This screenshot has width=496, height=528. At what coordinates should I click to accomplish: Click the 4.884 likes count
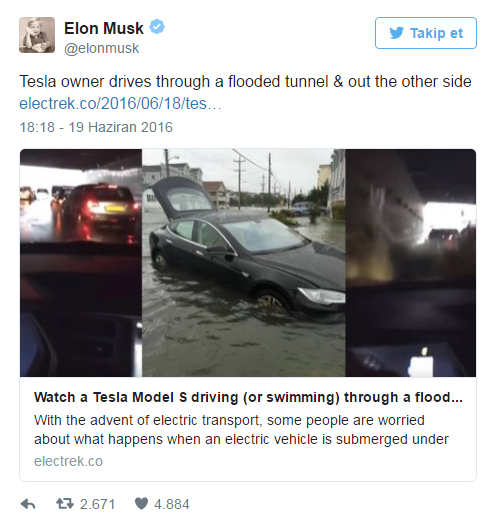[x=172, y=504]
